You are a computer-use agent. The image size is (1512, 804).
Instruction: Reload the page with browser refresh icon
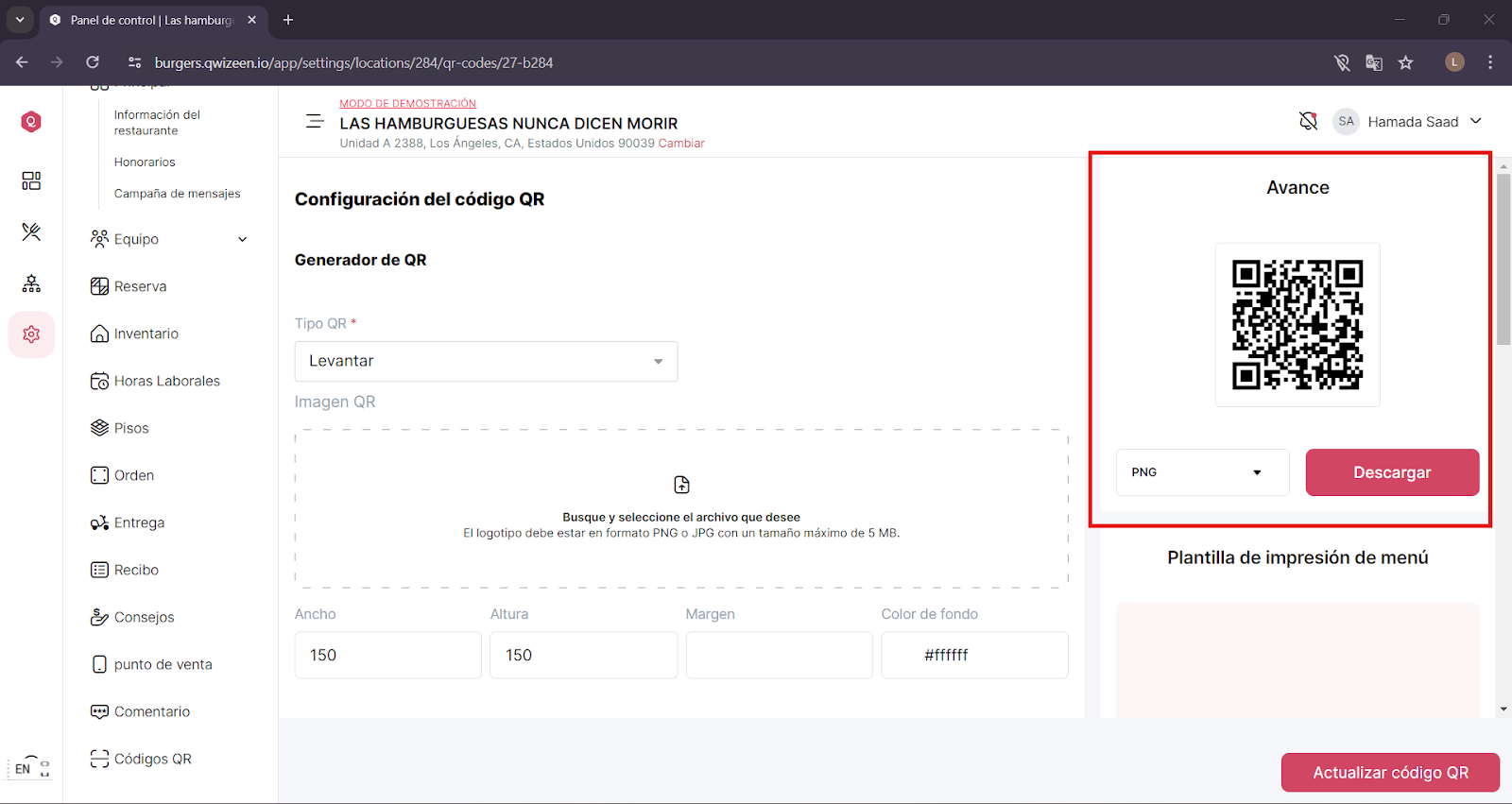point(93,62)
